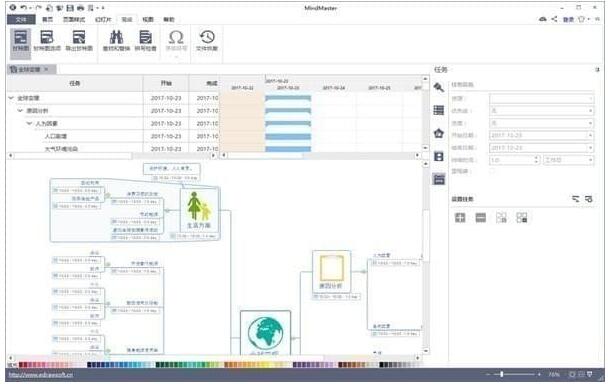Switch to the 视图 View tab
Image resolution: width=608 pixels, height=384 pixels.
click(148, 19)
